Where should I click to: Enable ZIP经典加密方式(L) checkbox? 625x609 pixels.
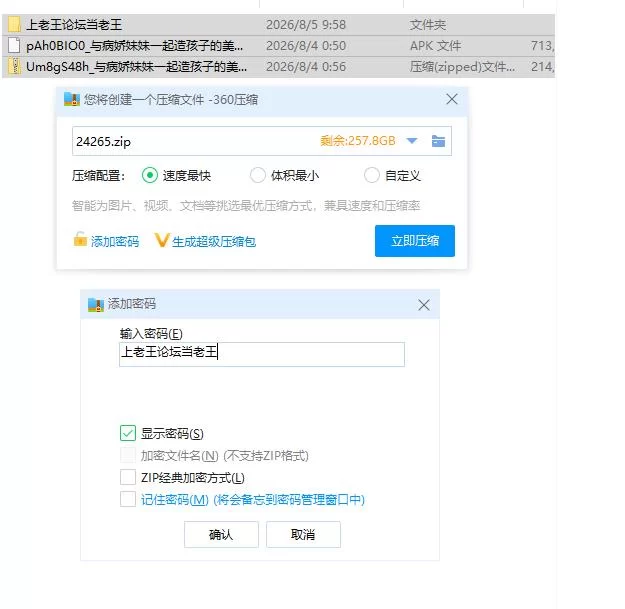[128, 477]
